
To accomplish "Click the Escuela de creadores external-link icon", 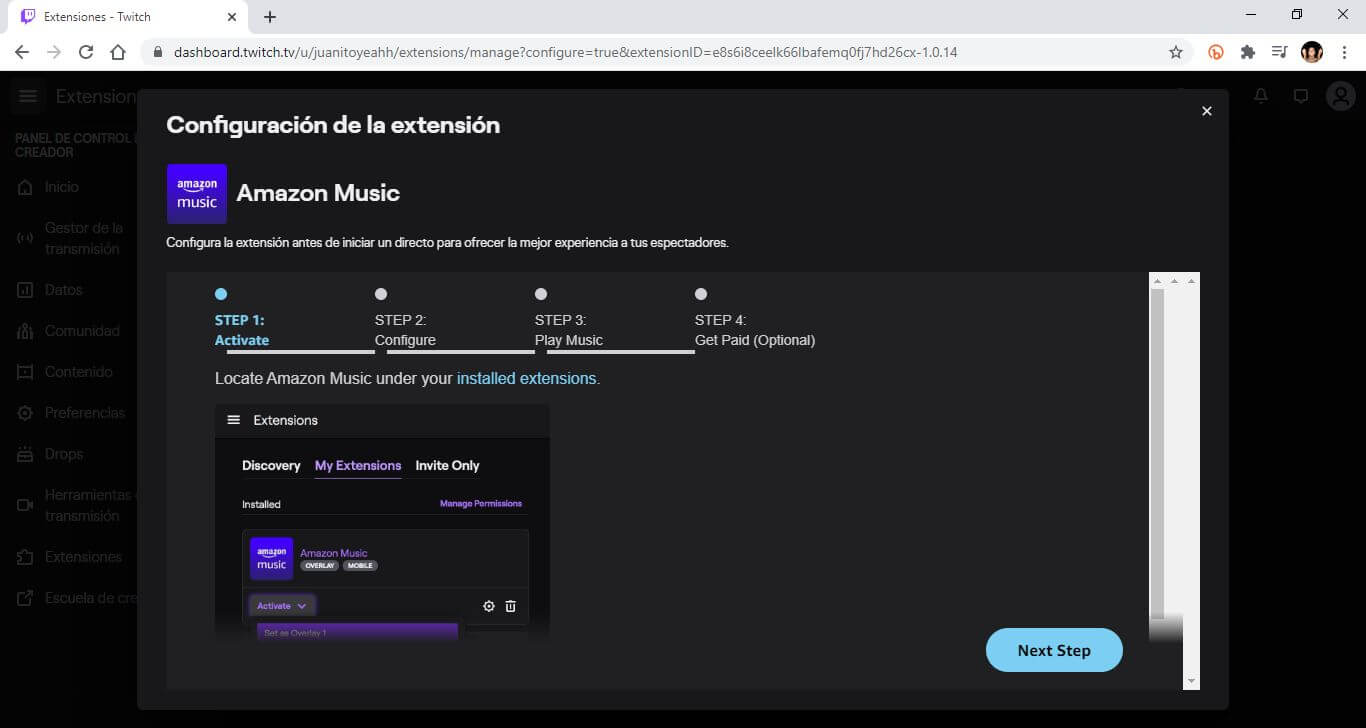I will tap(25, 598).
